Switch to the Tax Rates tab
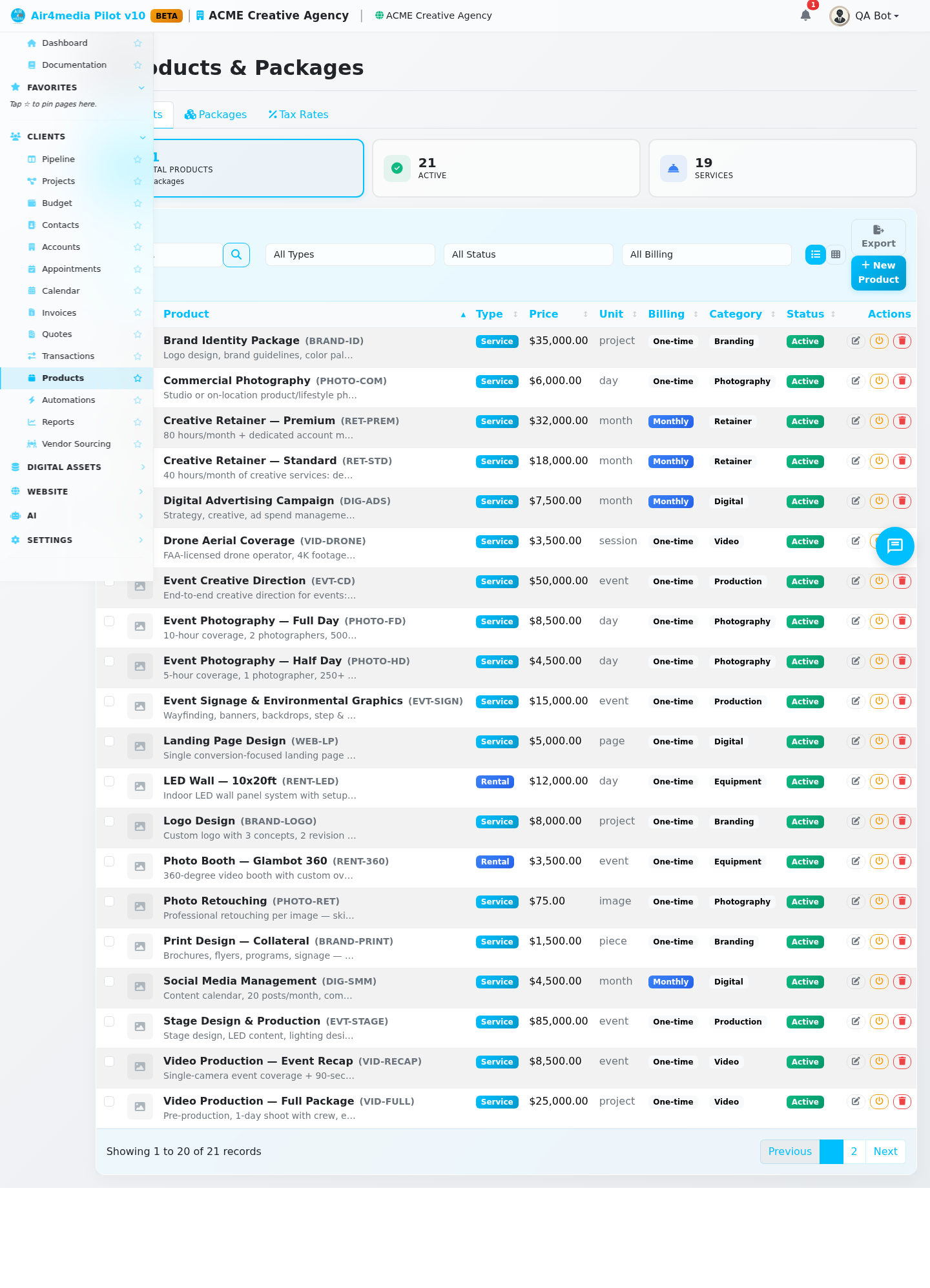Image resolution: width=930 pixels, height=1288 pixels. [298, 115]
